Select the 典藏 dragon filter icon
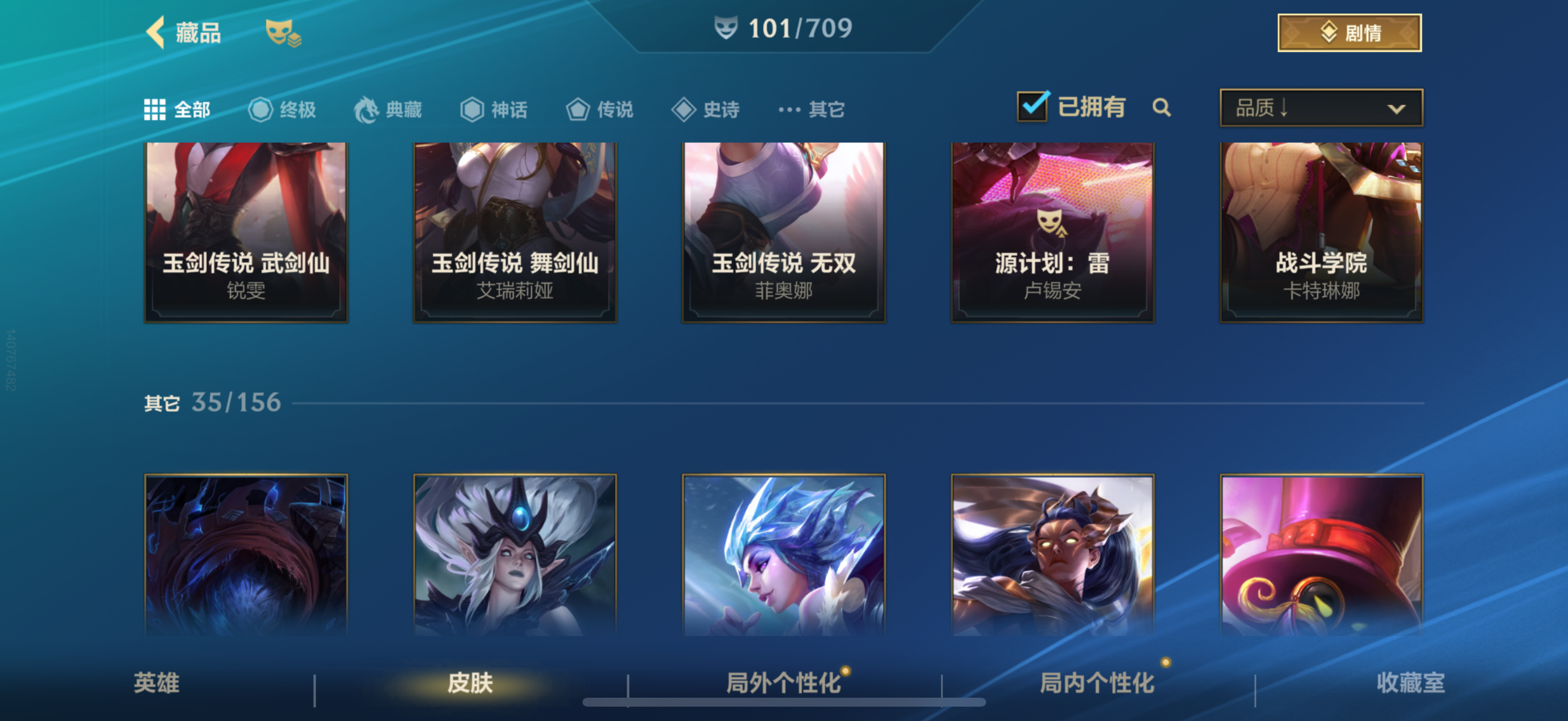 tap(367, 109)
